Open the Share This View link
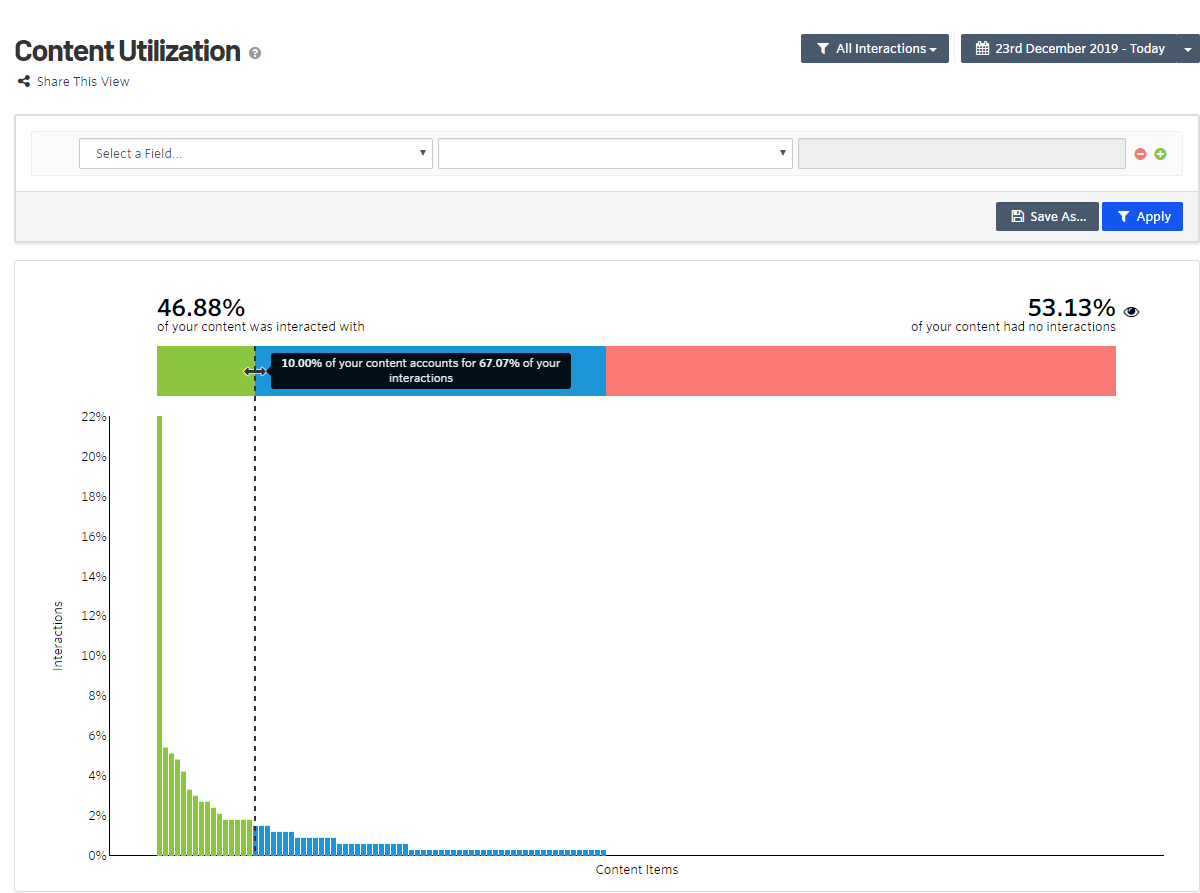This screenshot has width=1200, height=893. [74, 82]
